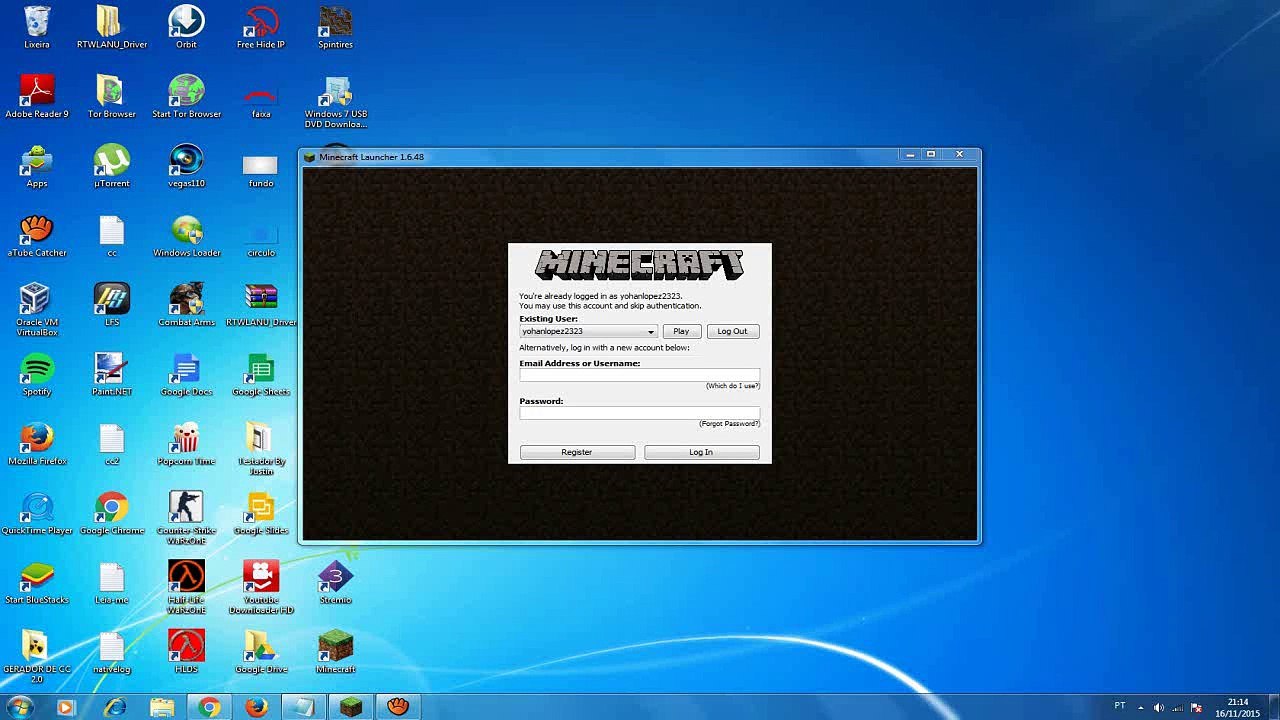Viewport: 1280px width, 720px height.
Task: Open the RTWLANU_Driver folder icon beside Lixeira
Action: [x=111, y=22]
